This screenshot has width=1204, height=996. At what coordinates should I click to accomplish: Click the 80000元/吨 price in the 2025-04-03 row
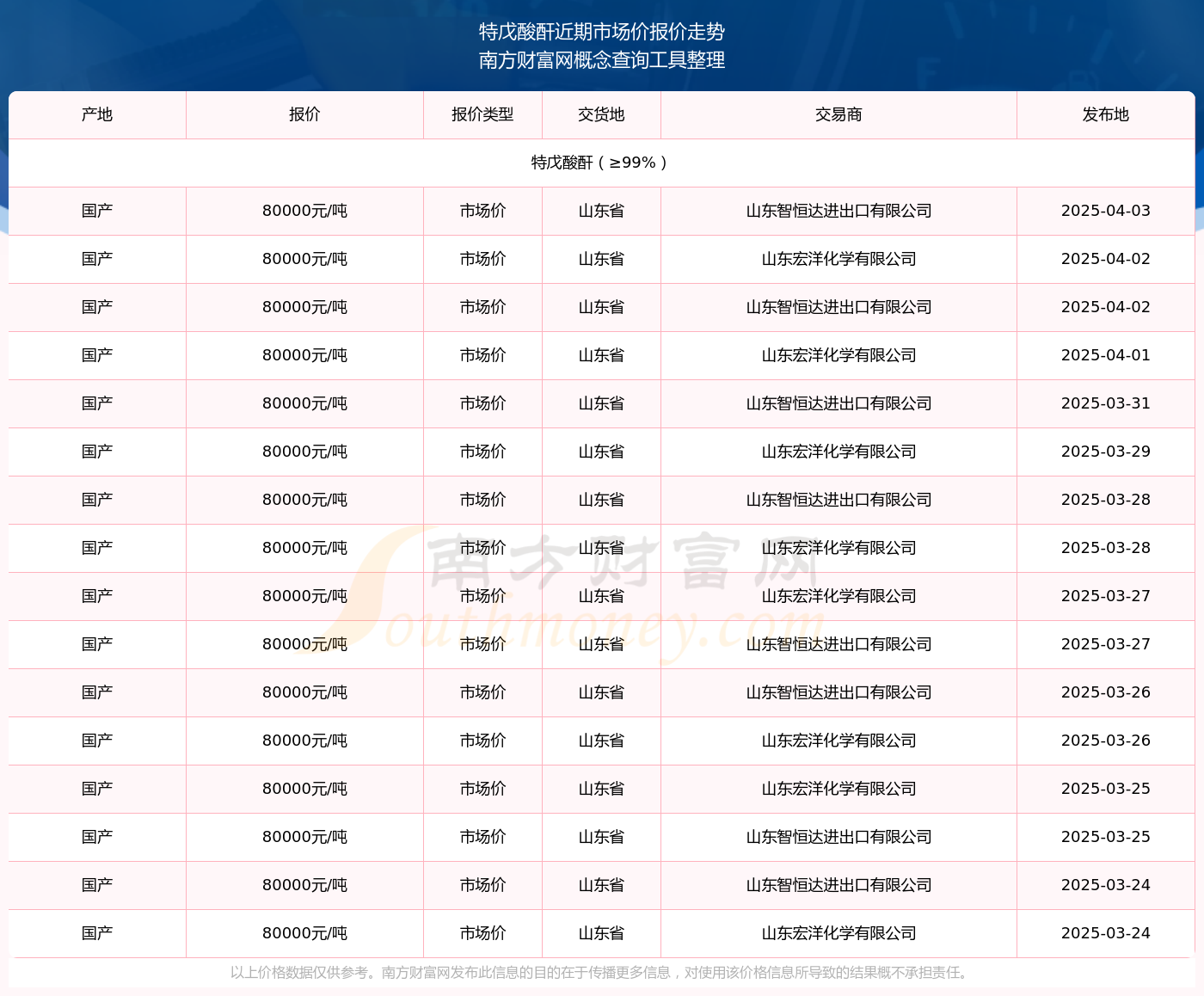click(304, 211)
